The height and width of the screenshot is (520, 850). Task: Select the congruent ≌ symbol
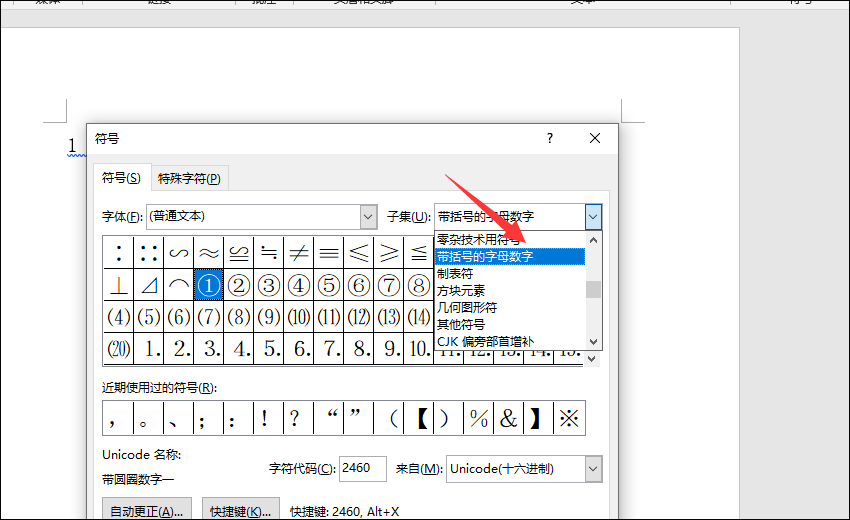(x=239, y=253)
